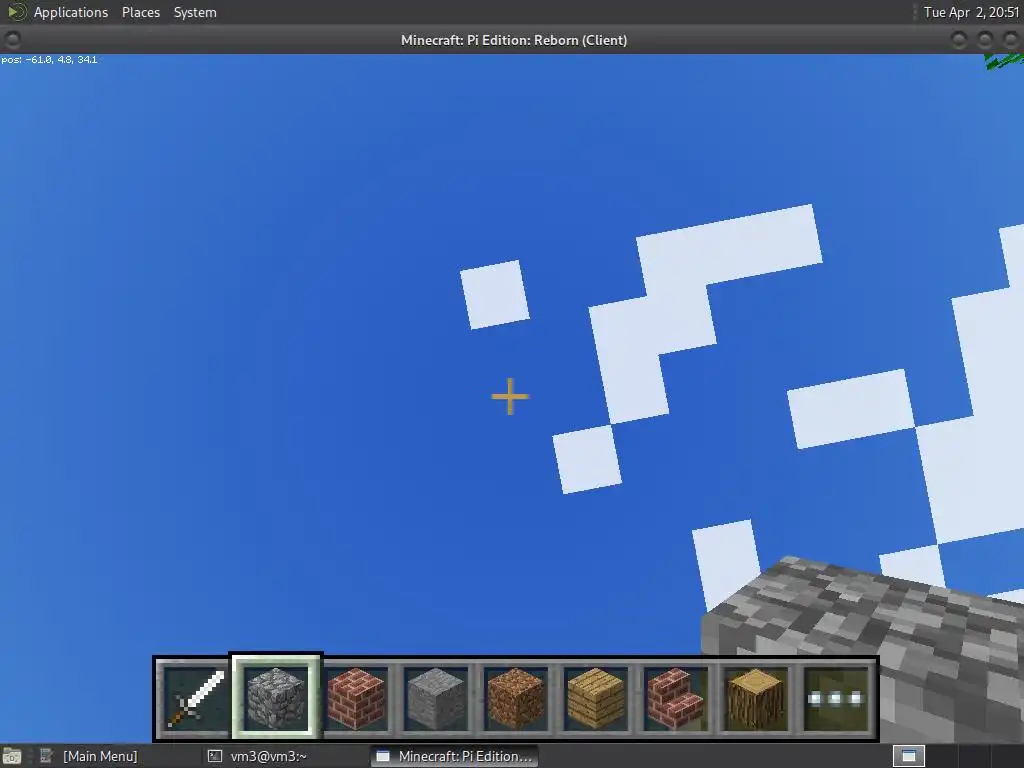Select the smooth stone block slot
The height and width of the screenshot is (768, 1024).
pyautogui.click(x=436, y=699)
